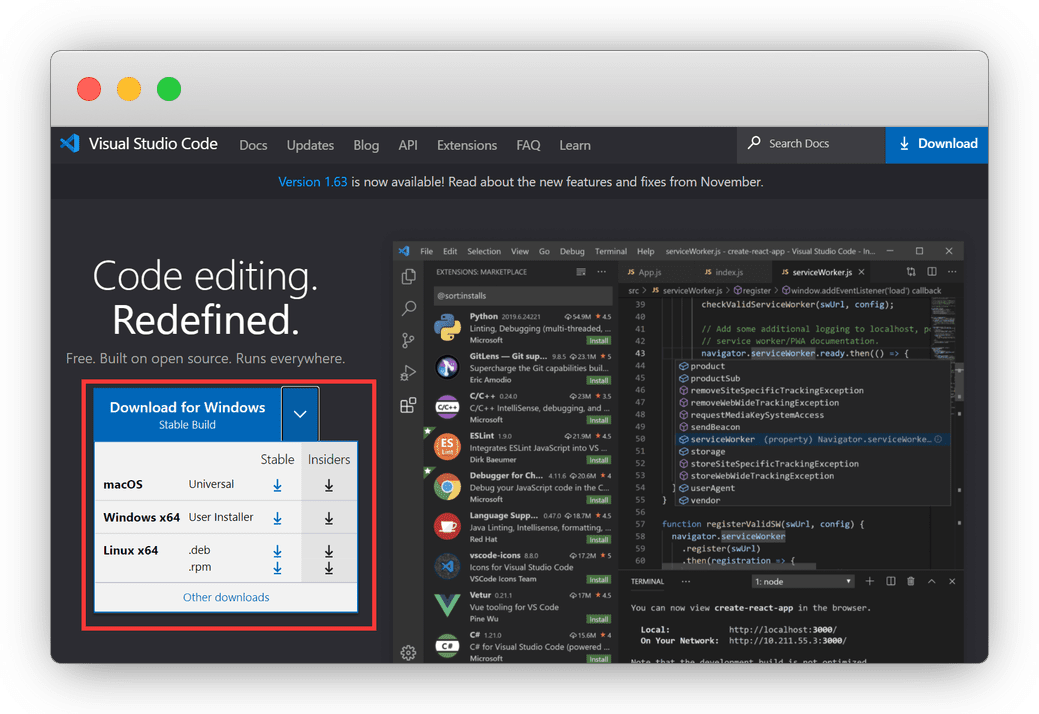1039x714 pixels.
Task: Open the Explorer view in the activity bar
Action: (409, 276)
